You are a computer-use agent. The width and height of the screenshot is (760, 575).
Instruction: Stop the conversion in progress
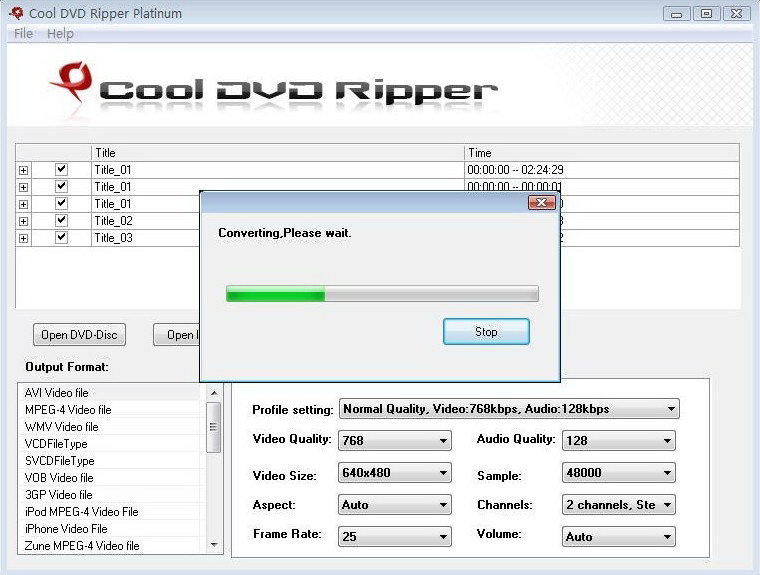click(x=486, y=332)
